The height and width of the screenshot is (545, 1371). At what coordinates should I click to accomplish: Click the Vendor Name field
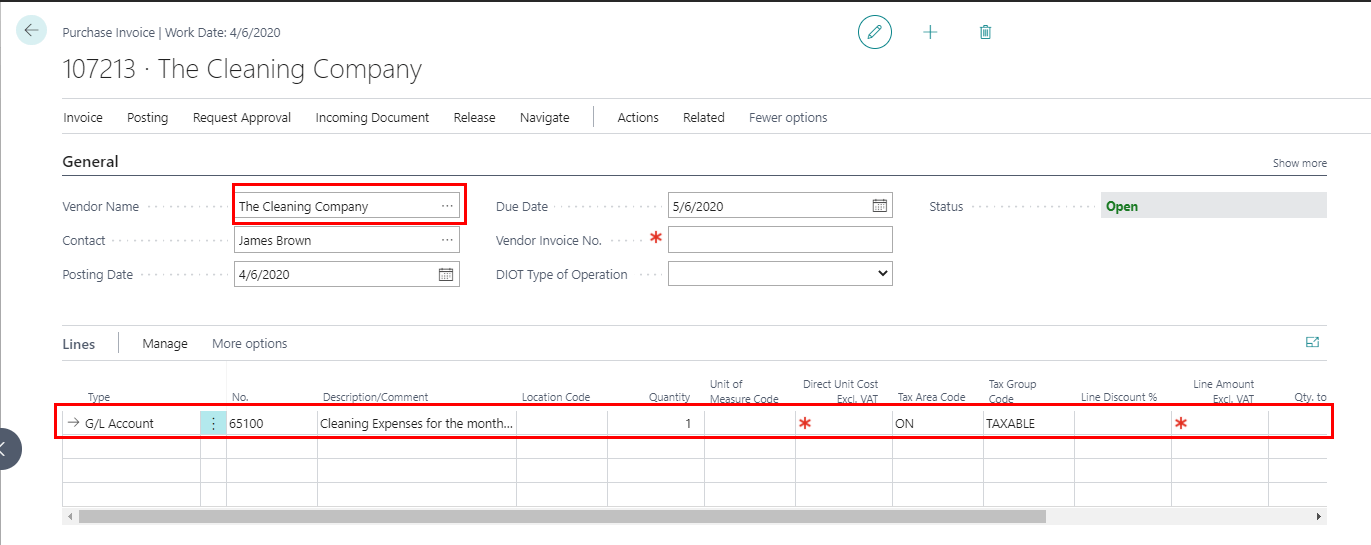(348, 206)
